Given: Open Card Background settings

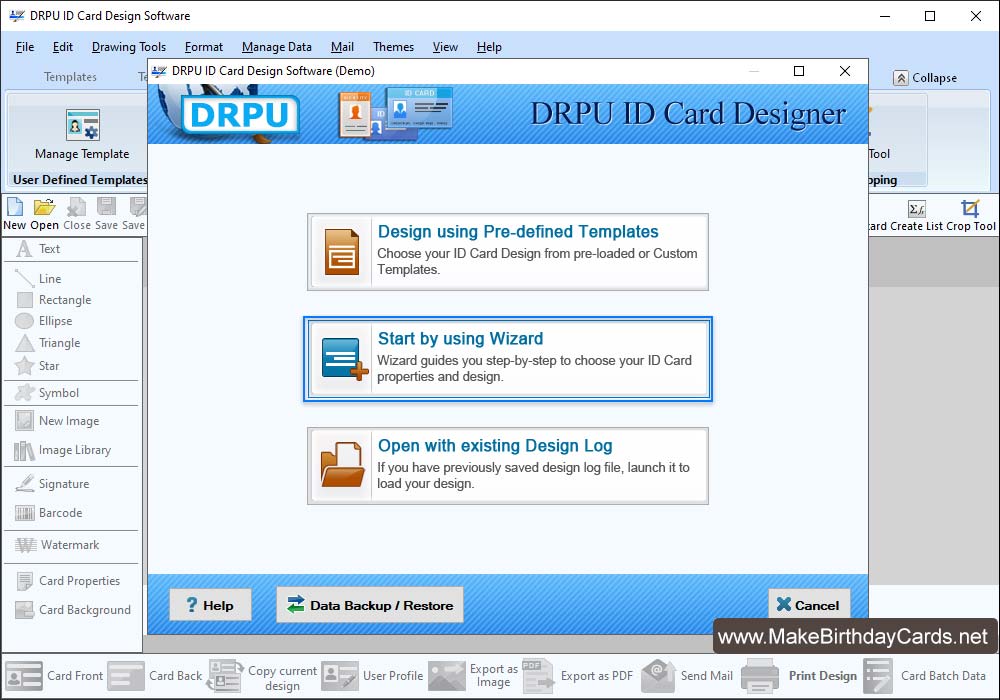Looking at the screenshot, I should point(71,610).
